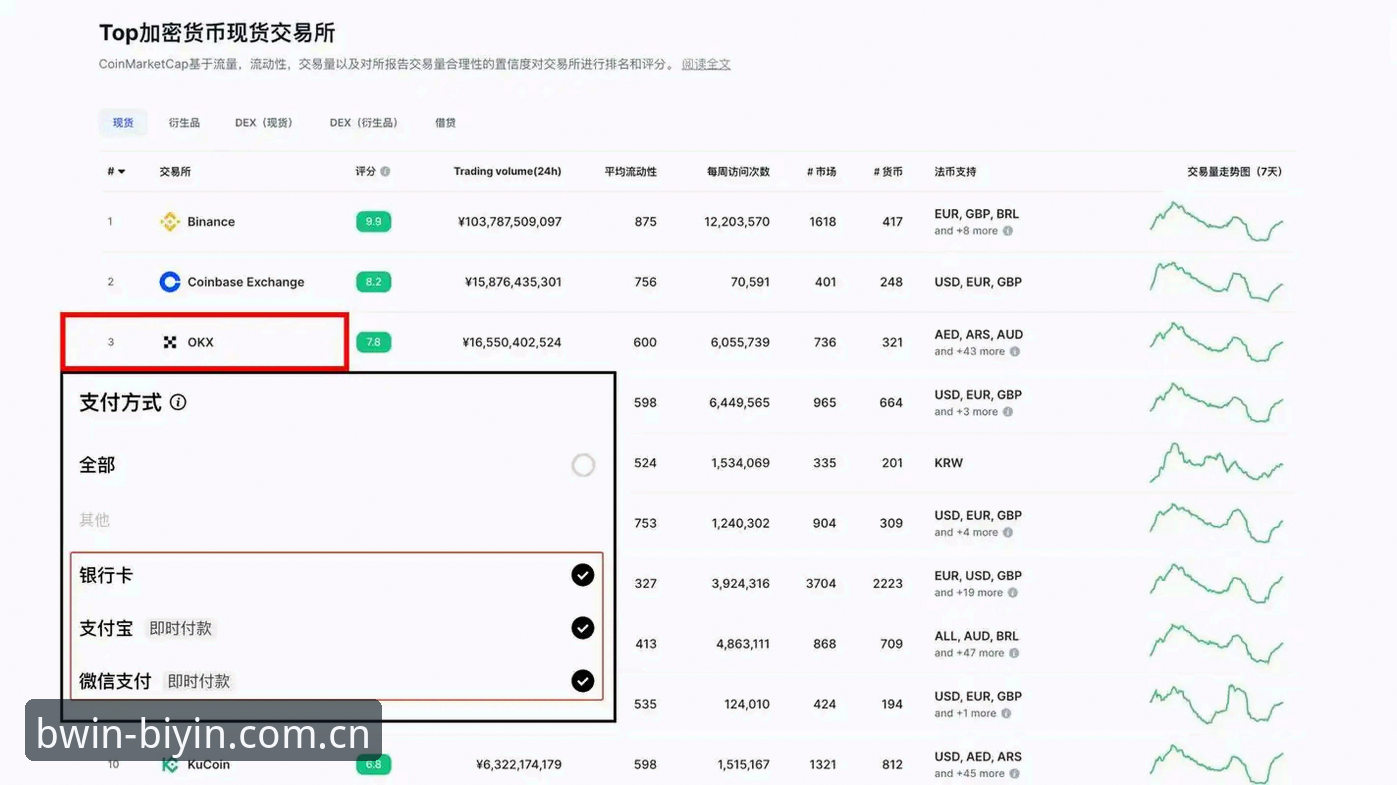Click weekly visits value 12,203,570
1397x785 pixels.
(x=737, y=222)
